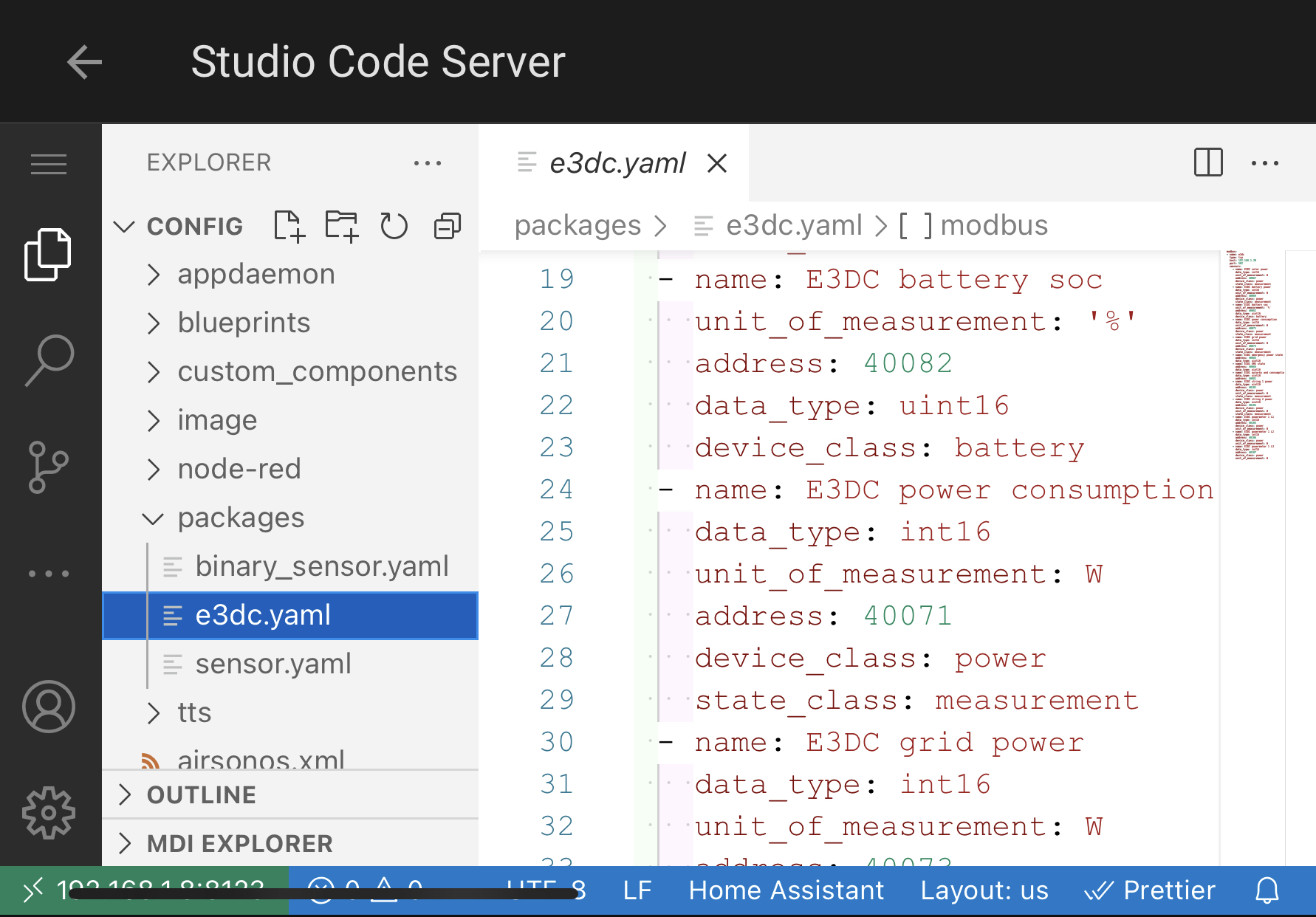
Task: Open Manage settings gear icon
Action: [49, 812]
